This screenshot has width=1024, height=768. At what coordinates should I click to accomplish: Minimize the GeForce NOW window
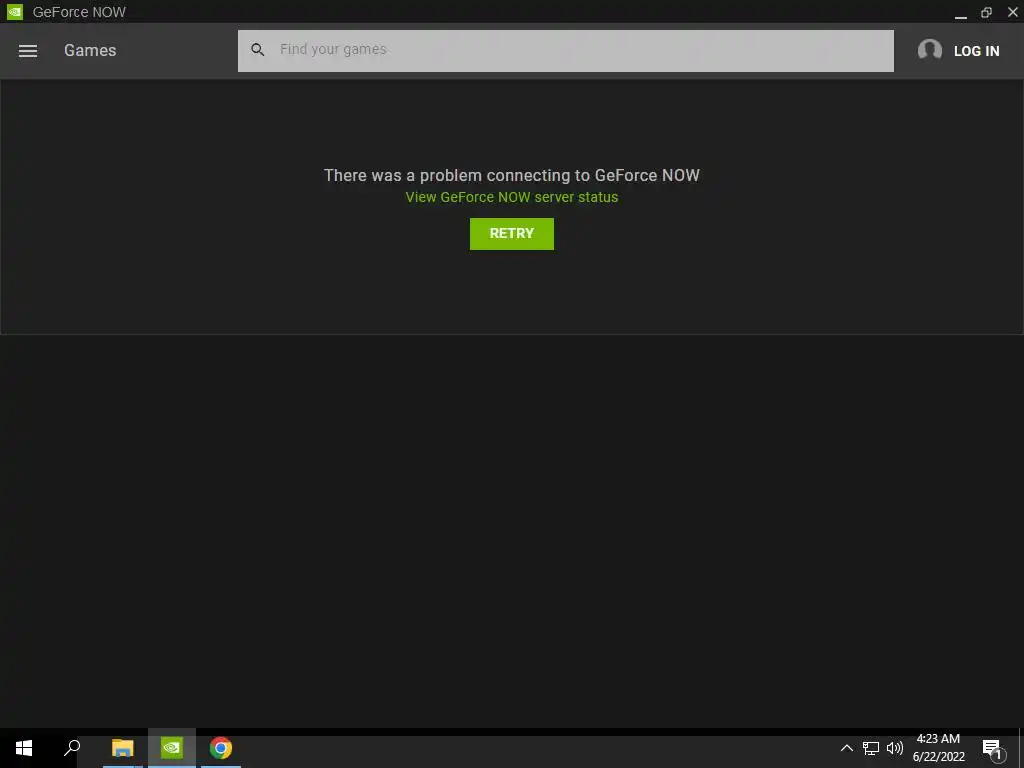[x=960, y=12]
